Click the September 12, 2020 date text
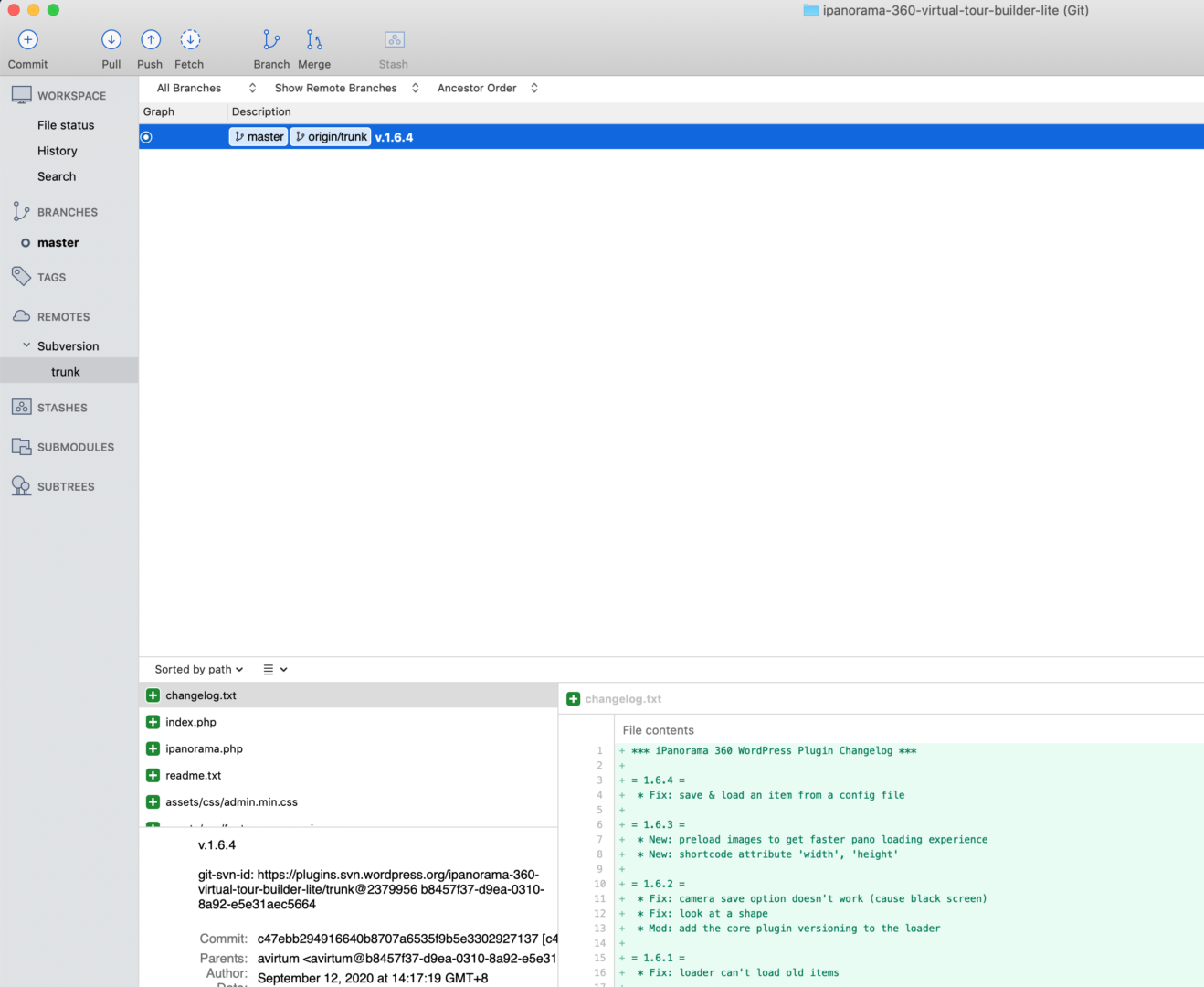 pyautogui.click(x=373, y=978)
